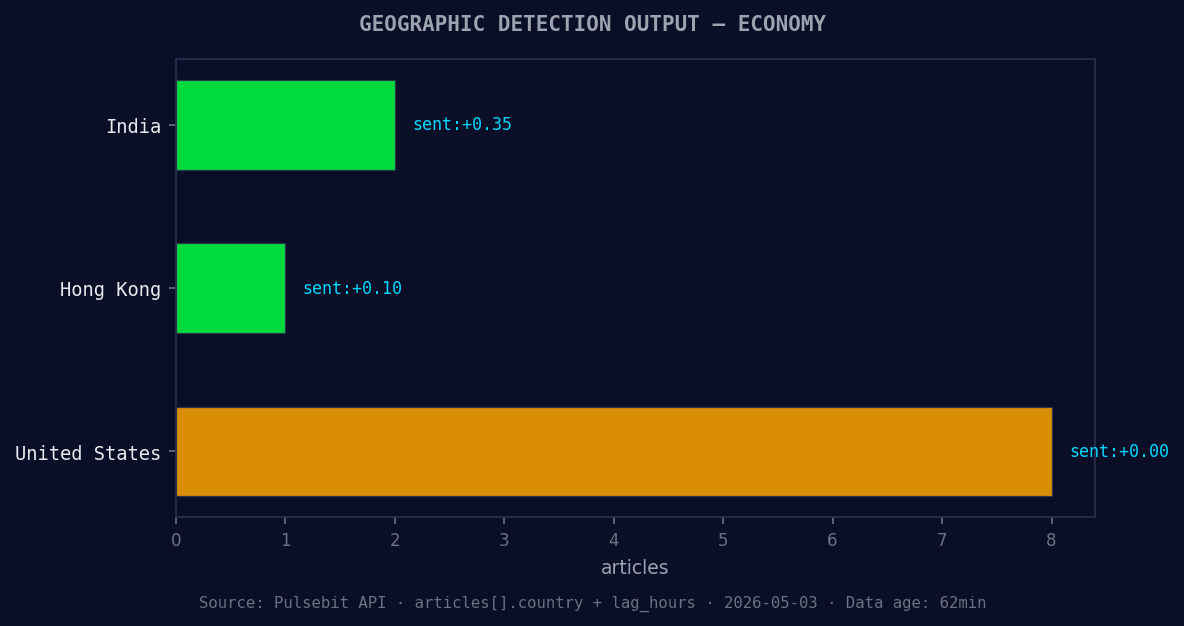Click the x-axis tick label '7'
Image resolution: width=1184 pixels, height=626 pixels.
coord(942,540)
